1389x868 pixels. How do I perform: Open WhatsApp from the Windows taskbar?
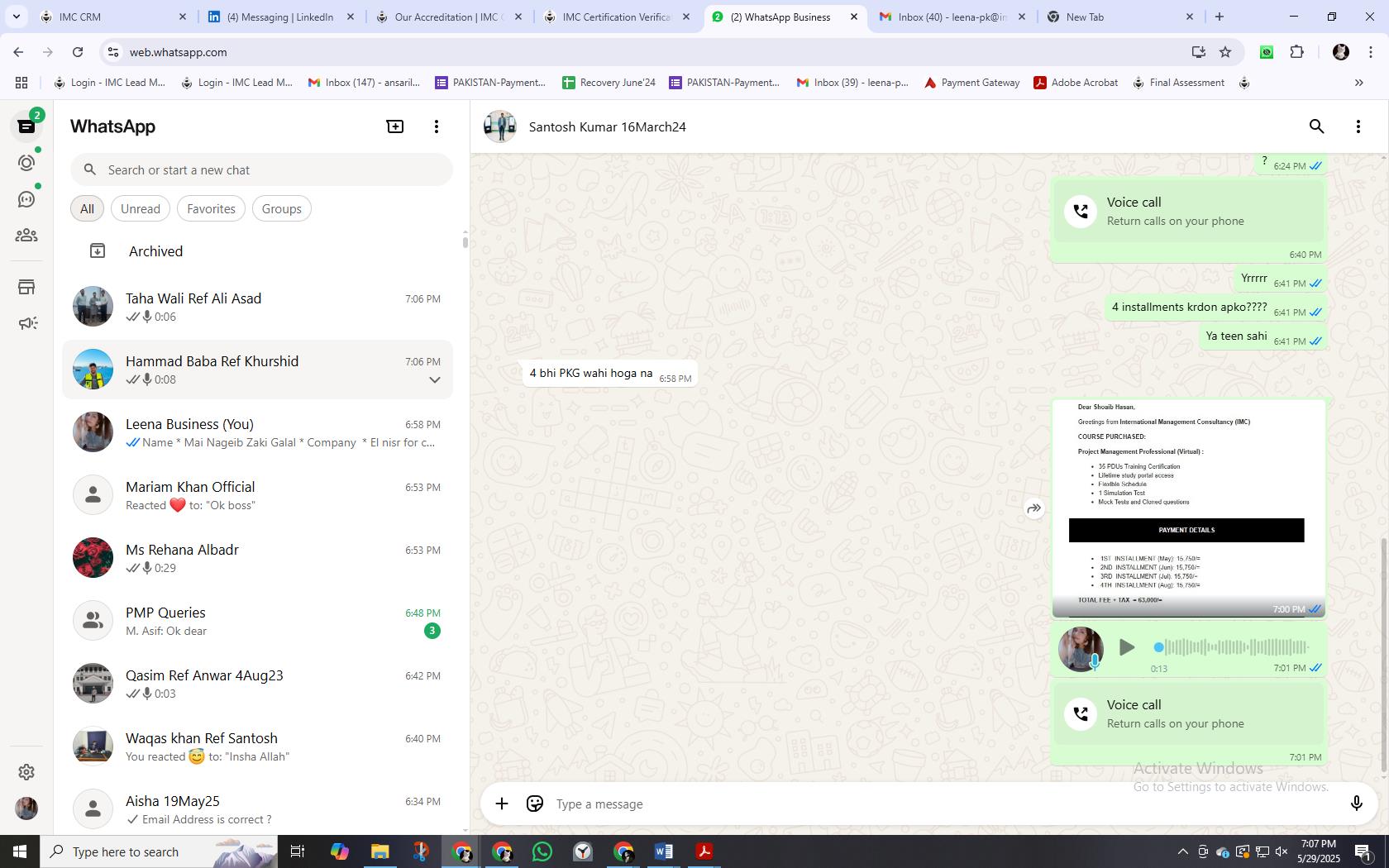pos(542,851)
